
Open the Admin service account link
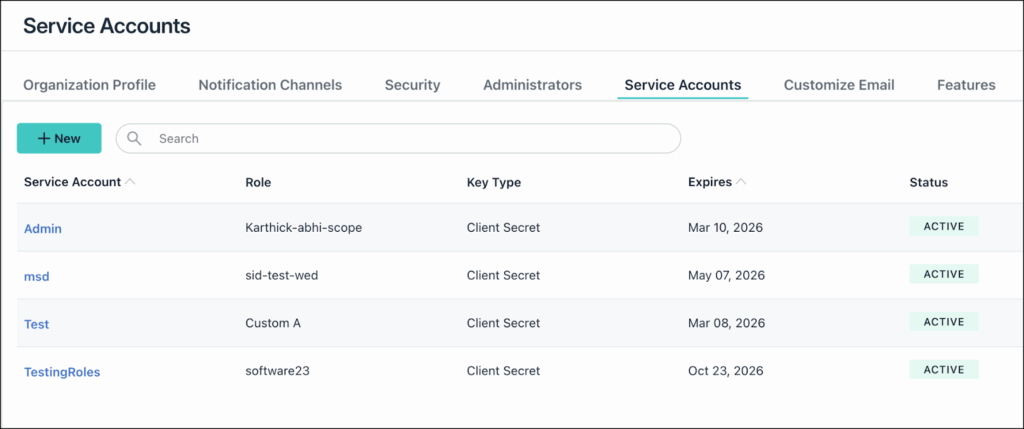43,228
